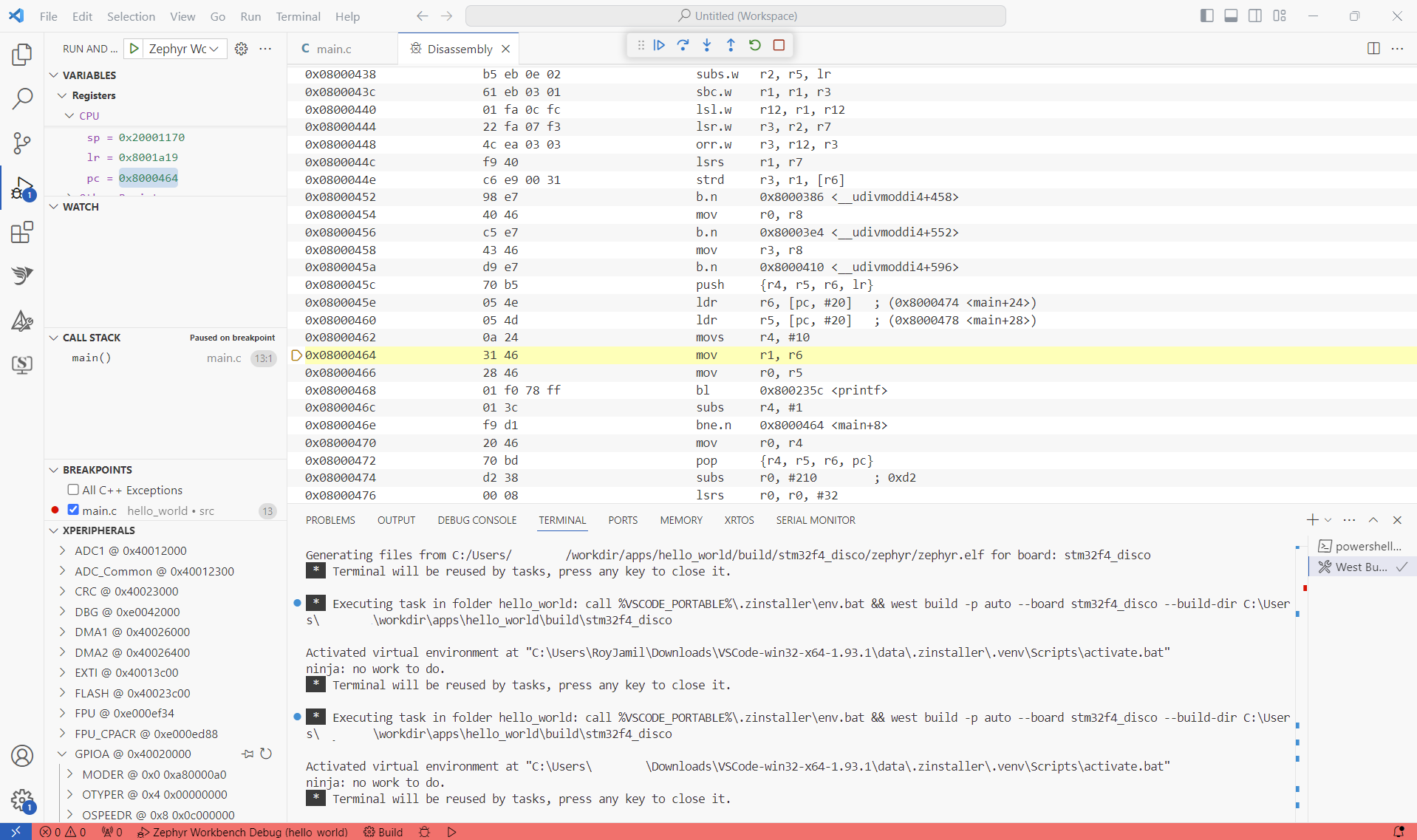
Task: Split the editor to the right
Action: (x=1374, y=49)
